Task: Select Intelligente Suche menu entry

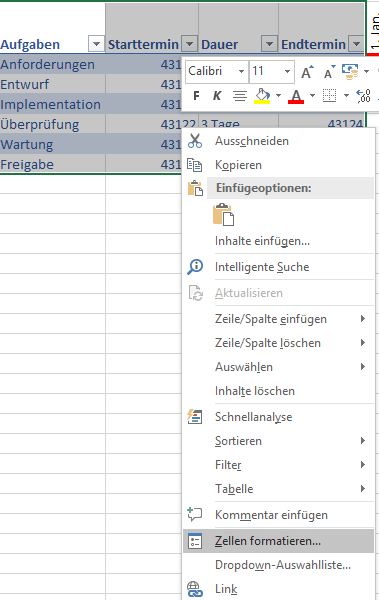Action: click(278, 267)
